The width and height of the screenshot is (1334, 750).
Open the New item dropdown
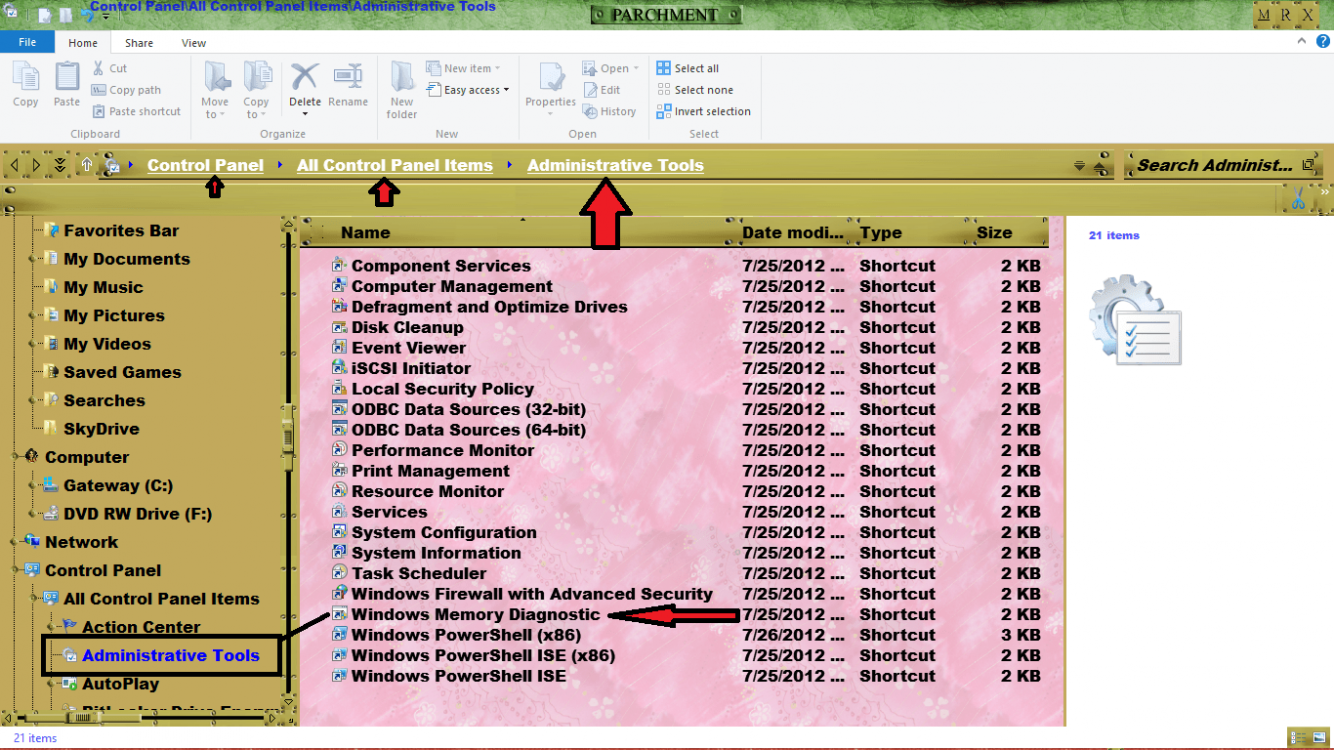pyautogui.click(x=463, y=68)
